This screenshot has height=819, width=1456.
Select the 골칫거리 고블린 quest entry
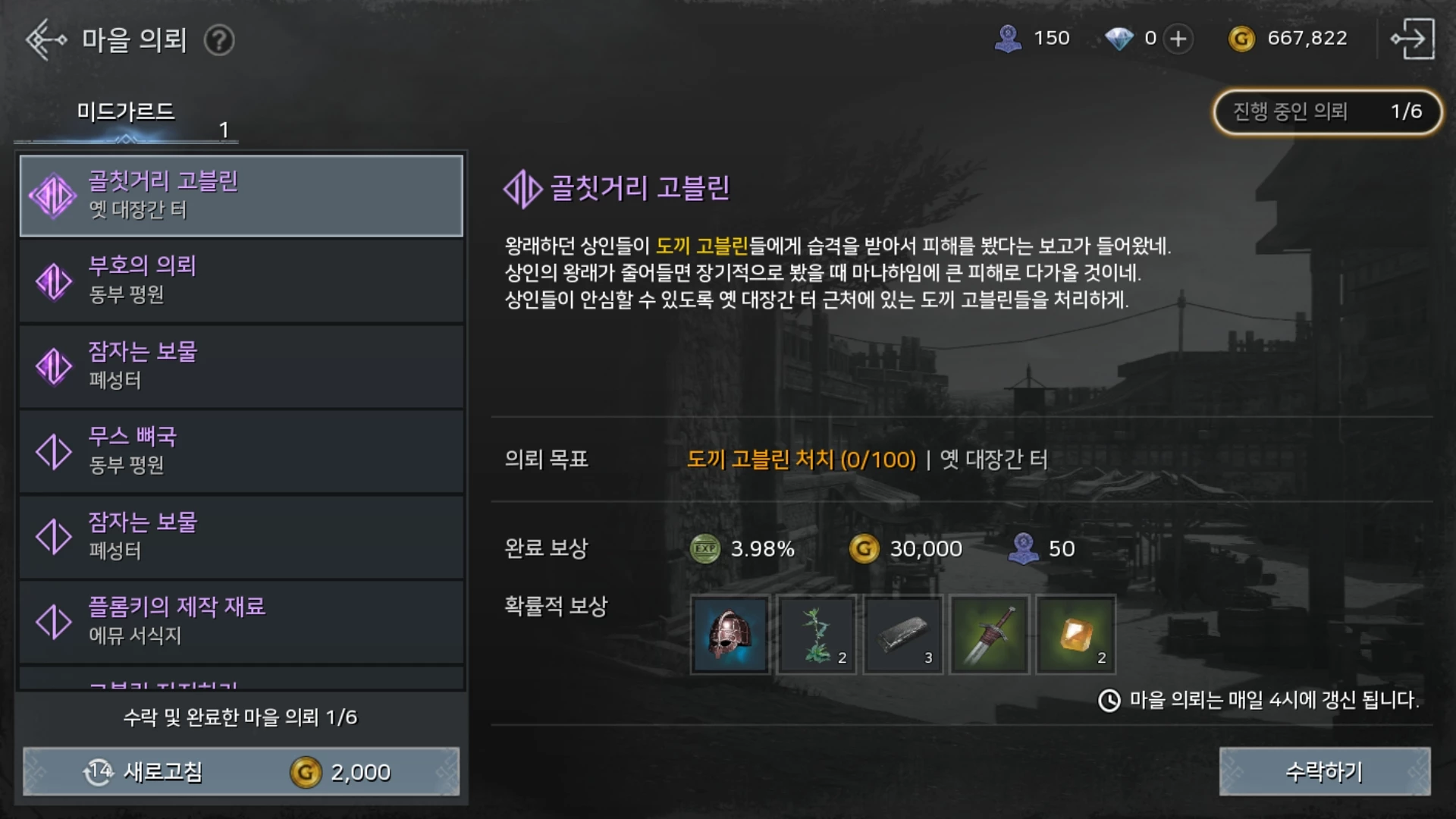[x=241, y=196]
